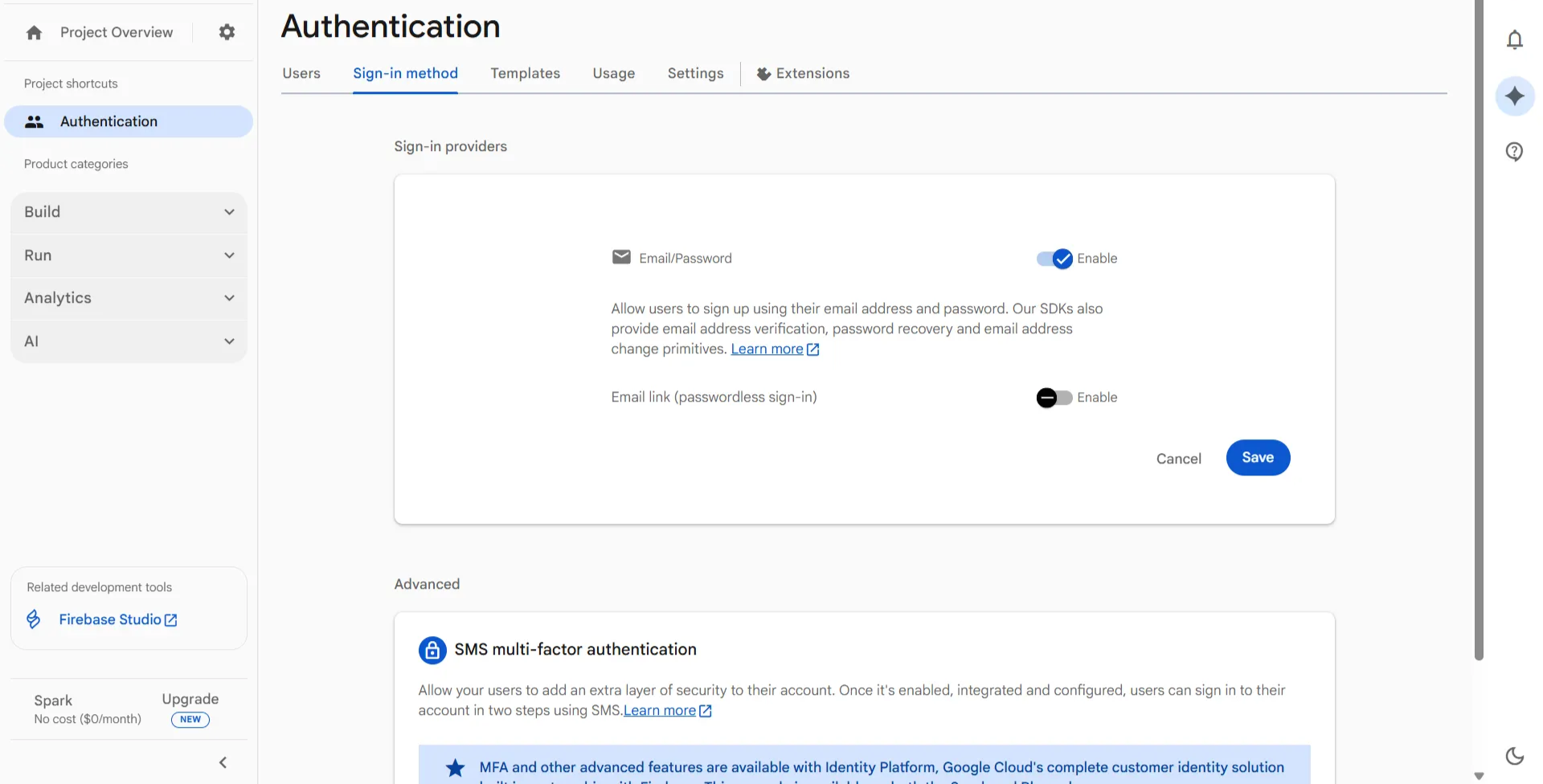Screen dimensions: 1543x784
Task: Enable Email link passwordless sign-in toggle
Action: coord(1054,398)
